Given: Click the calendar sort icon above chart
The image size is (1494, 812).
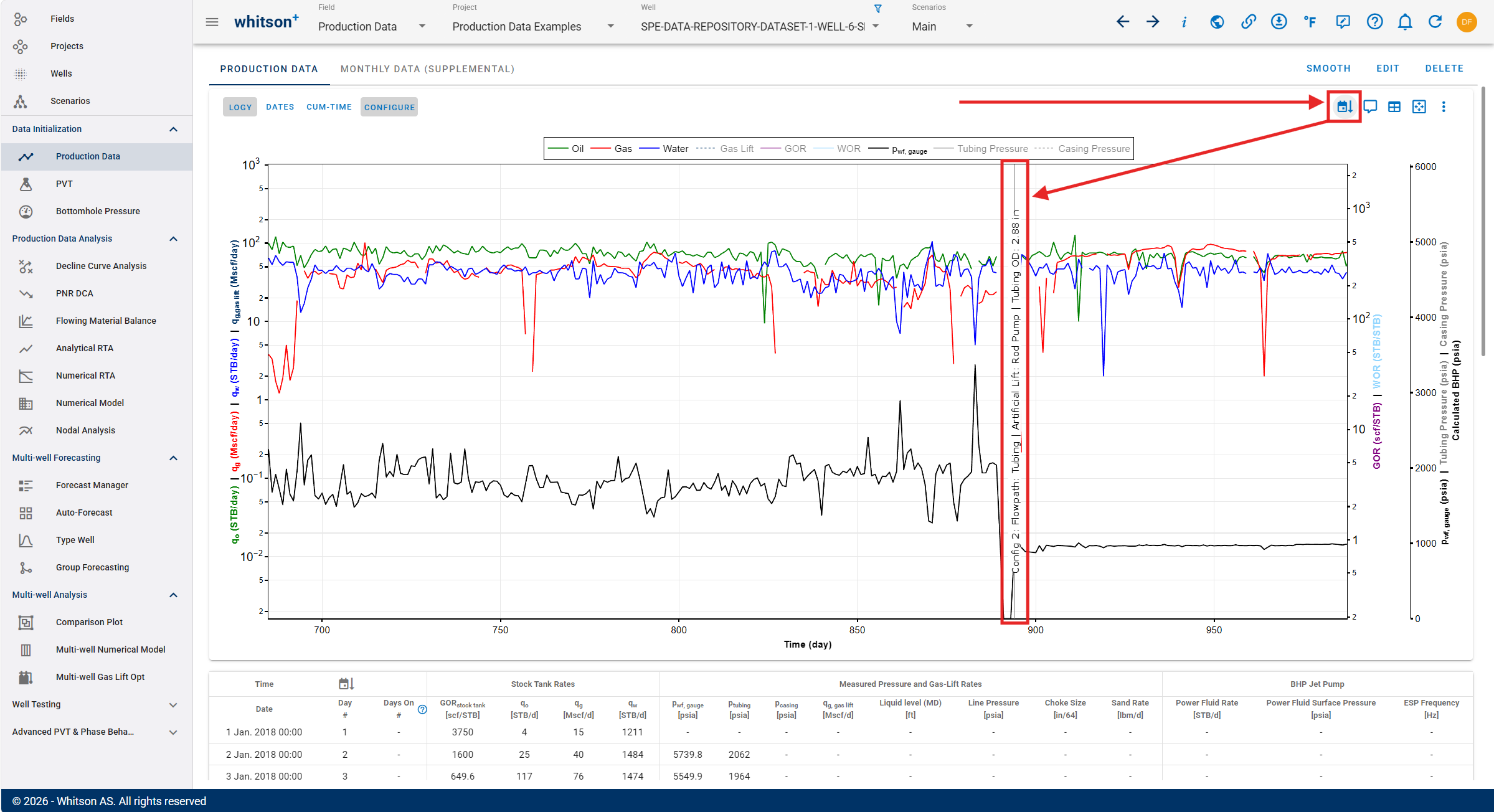Looking at the screenshot, I should point(1345,106).
